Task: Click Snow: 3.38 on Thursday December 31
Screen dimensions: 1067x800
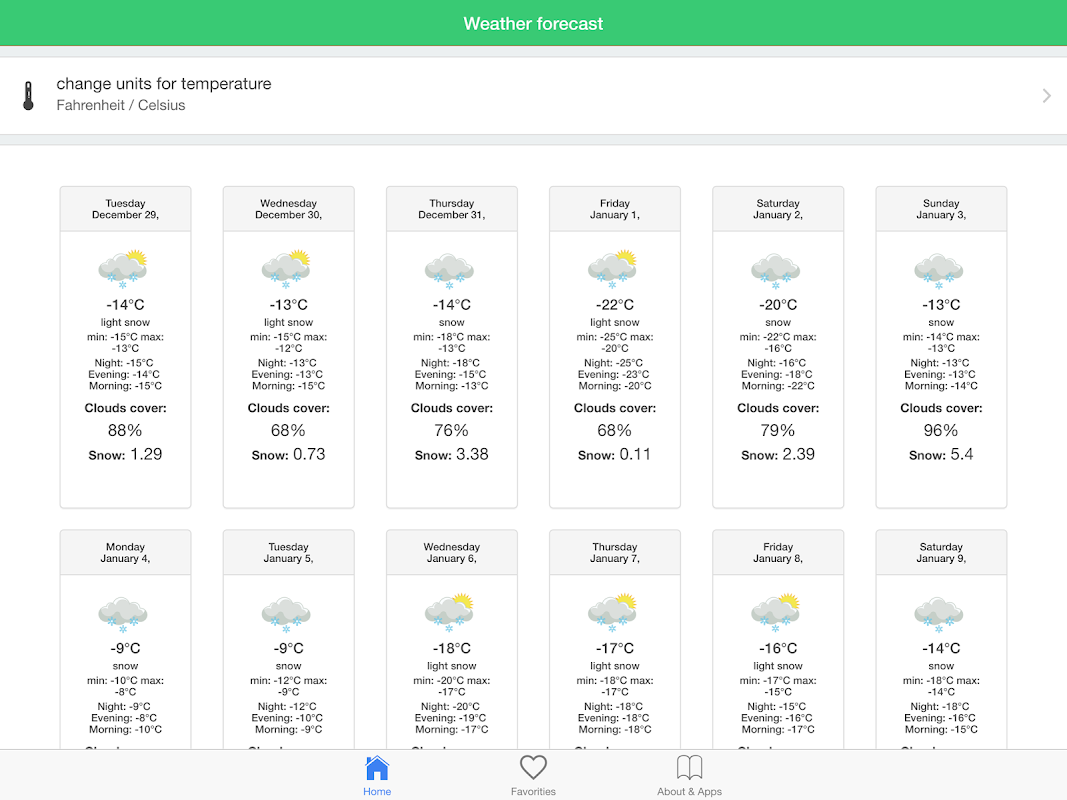Action: [x=452, y=454]
